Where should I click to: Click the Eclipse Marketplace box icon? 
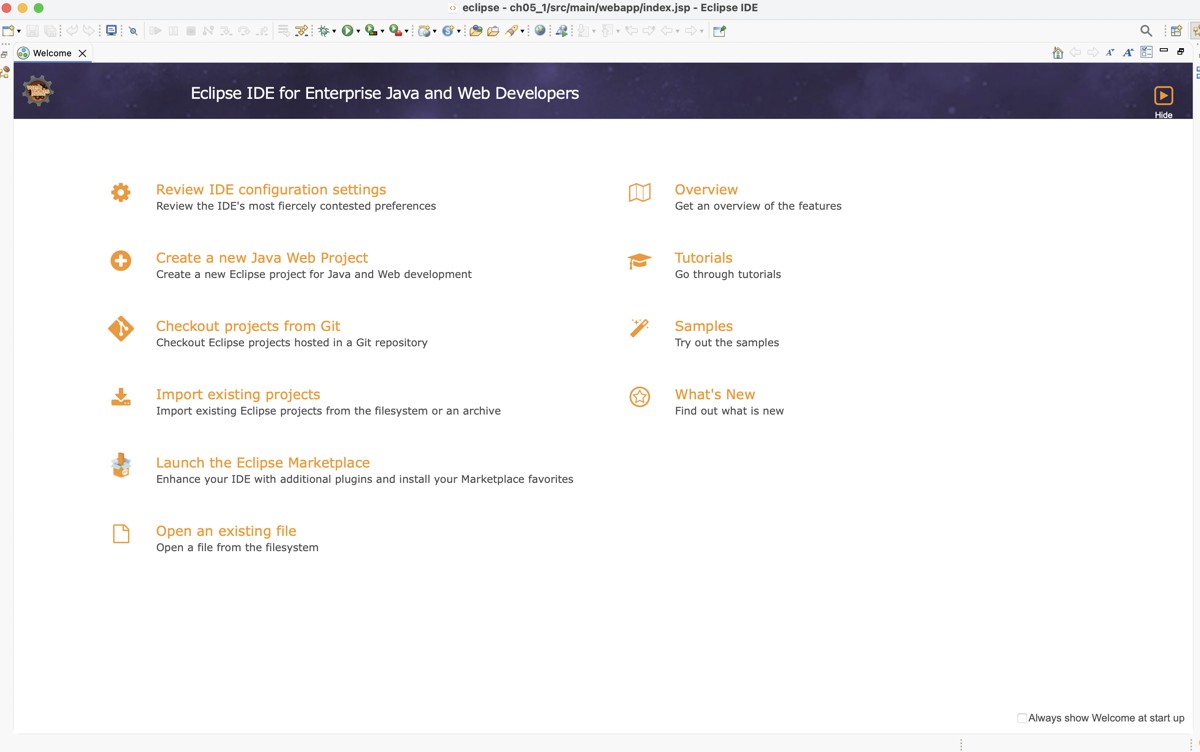tap(120, 465)
